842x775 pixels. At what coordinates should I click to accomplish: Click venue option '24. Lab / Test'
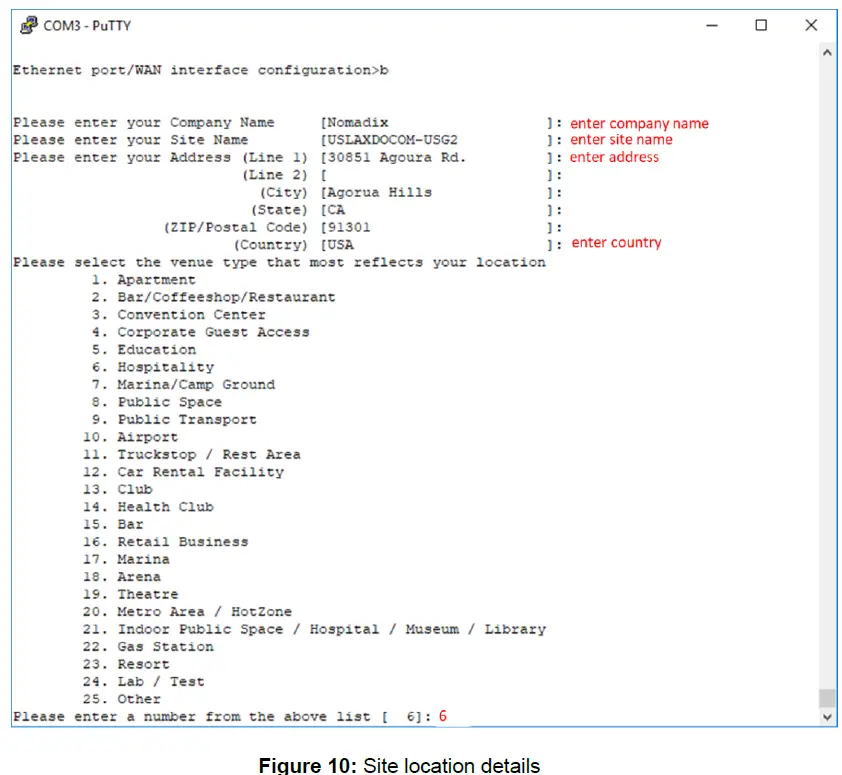pos(143,682)
